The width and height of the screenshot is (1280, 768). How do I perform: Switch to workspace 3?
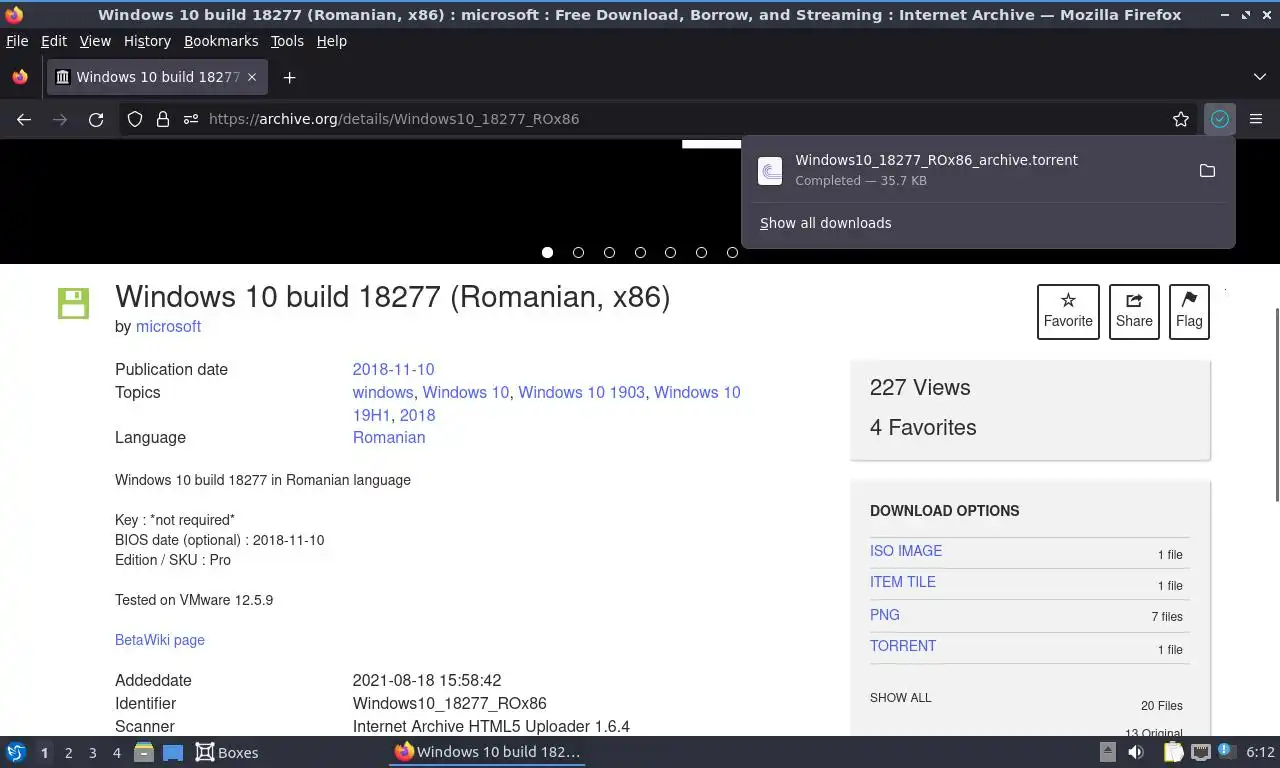click(x=92, y=753)
